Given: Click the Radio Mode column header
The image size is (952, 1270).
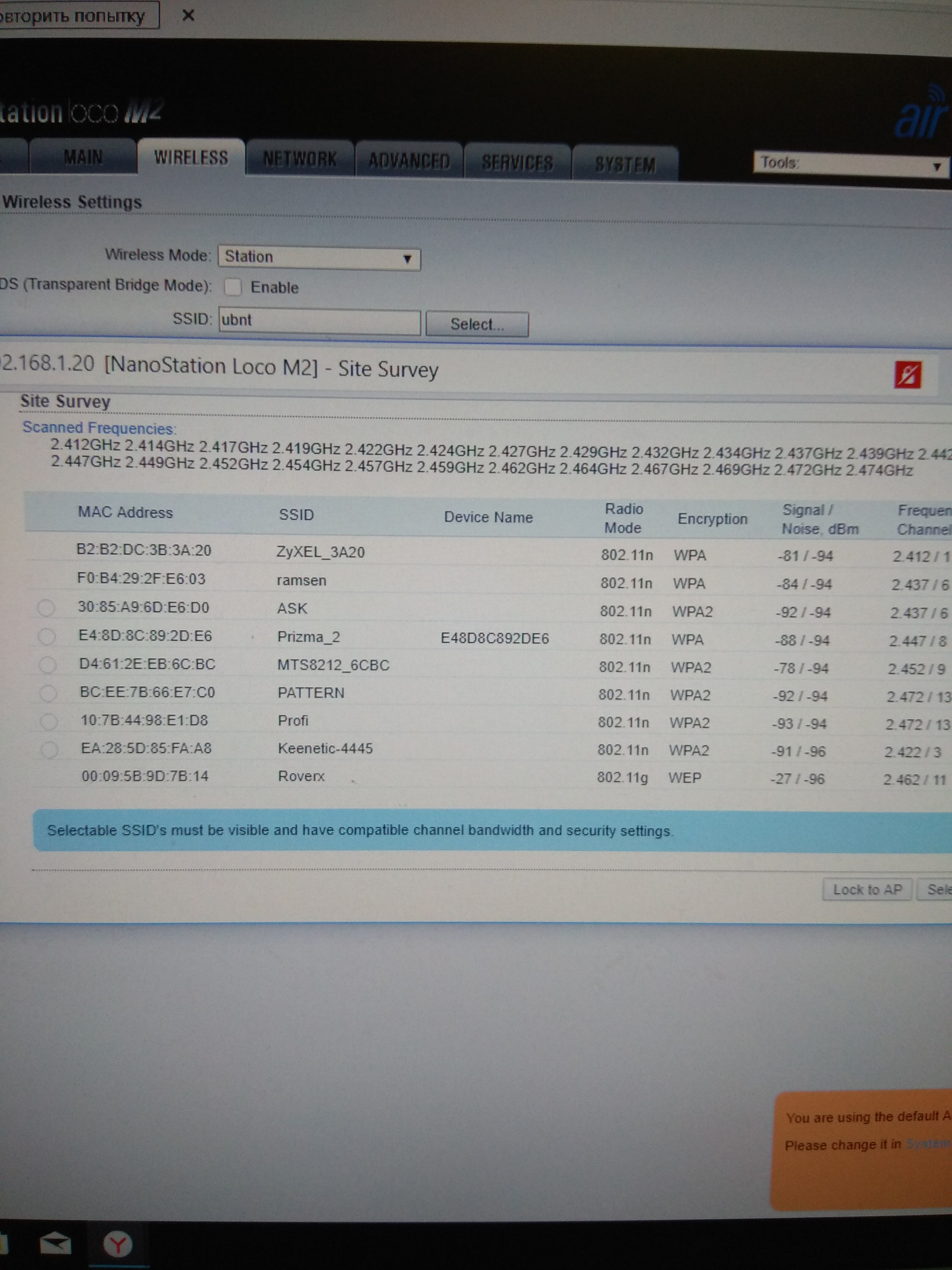Looking at the screenshot, I should click(623, 518).
